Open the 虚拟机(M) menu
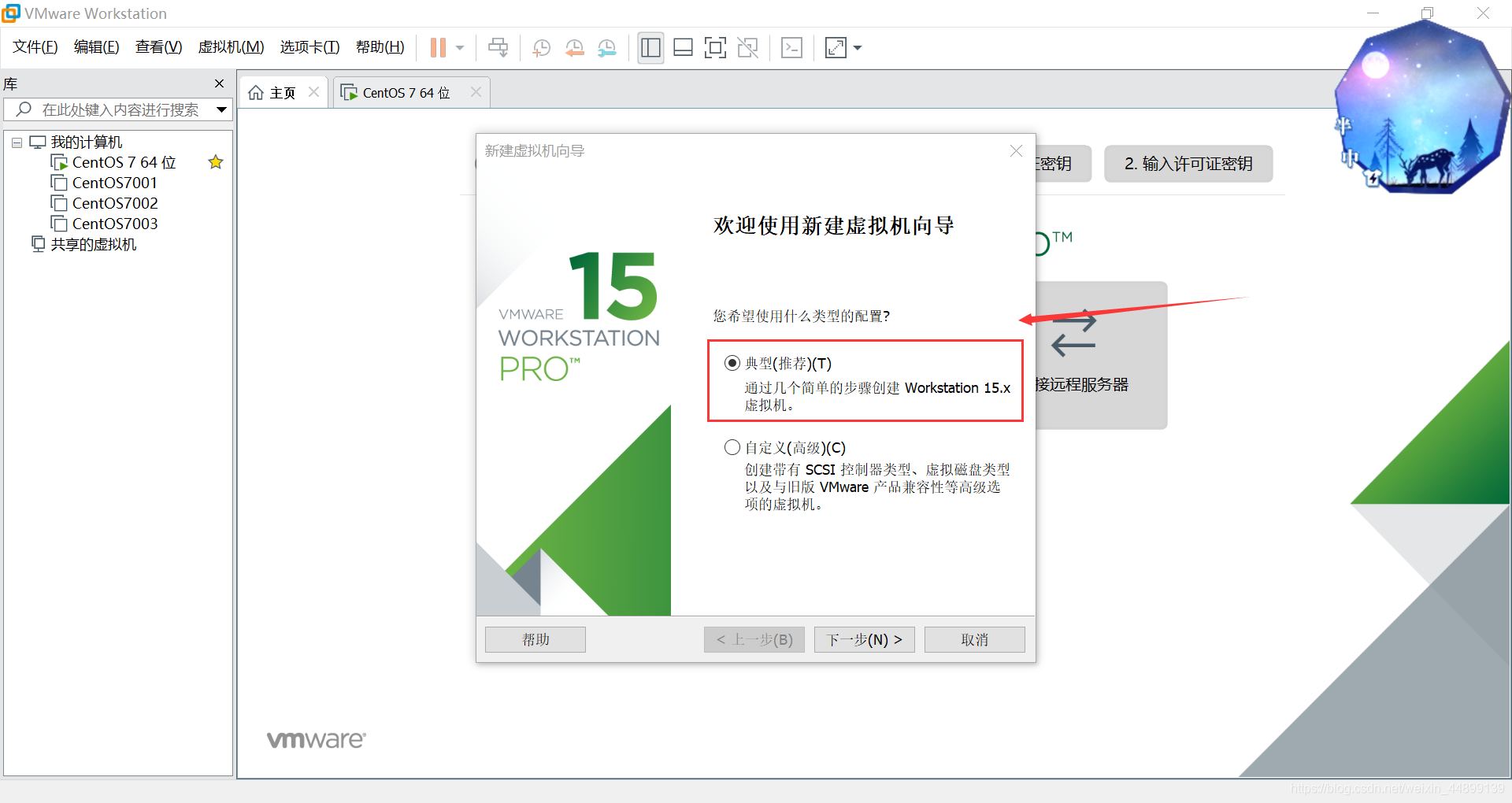This screenshot has width=1512, height=803. 230,46
